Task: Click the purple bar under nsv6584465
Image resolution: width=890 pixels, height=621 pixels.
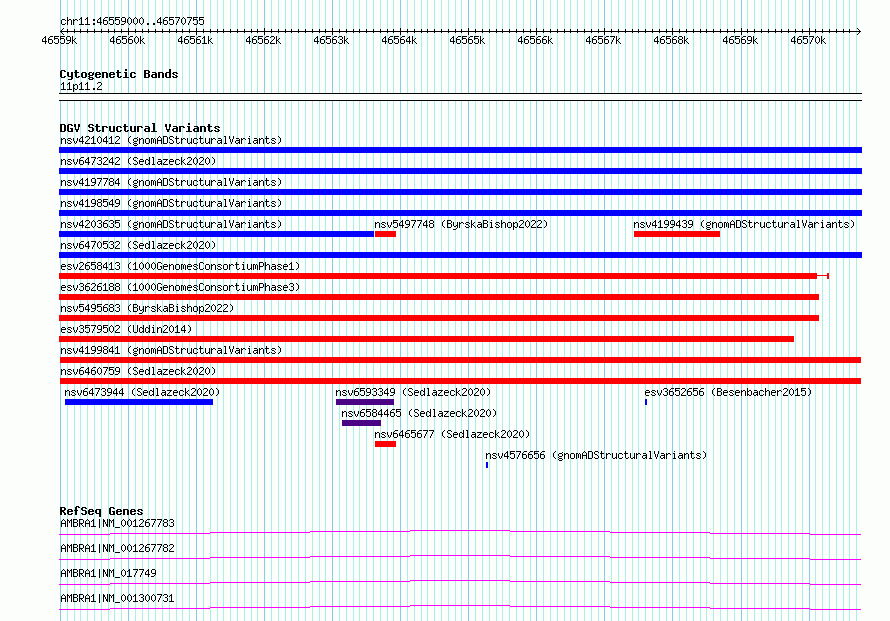Action: [x=362, y=423]
